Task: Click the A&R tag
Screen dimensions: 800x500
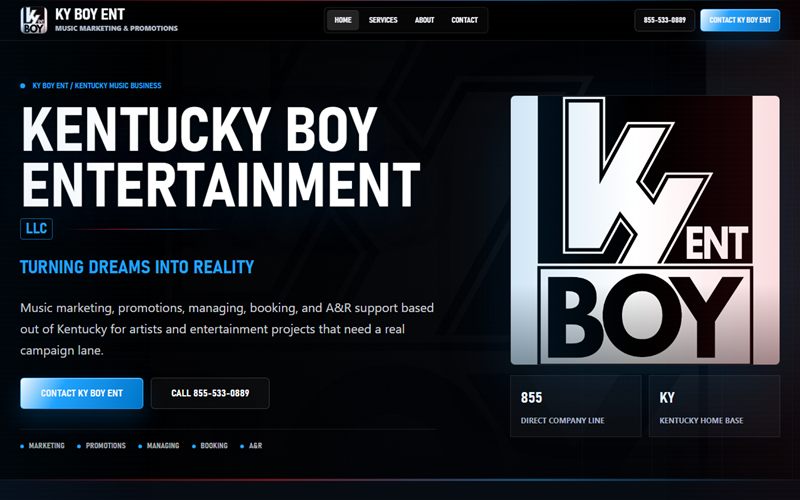Action: [x=255, y=446]
